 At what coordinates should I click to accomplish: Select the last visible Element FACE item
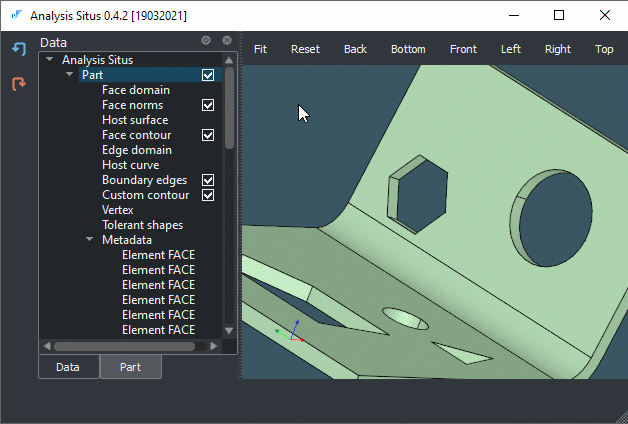[x=159, y=330]
